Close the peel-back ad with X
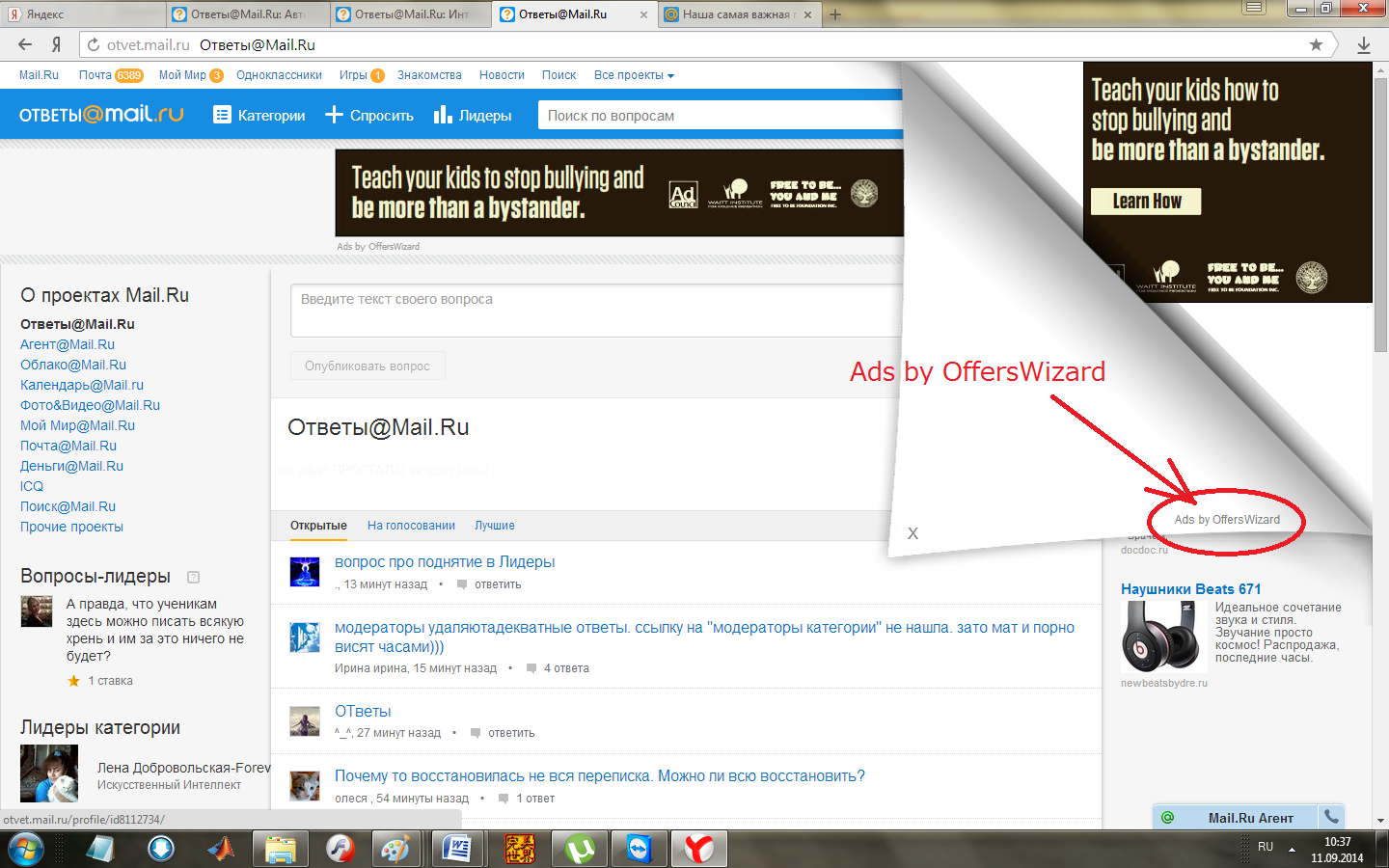The height and width of the screenshot is (868, 1389). click(912, 533)
